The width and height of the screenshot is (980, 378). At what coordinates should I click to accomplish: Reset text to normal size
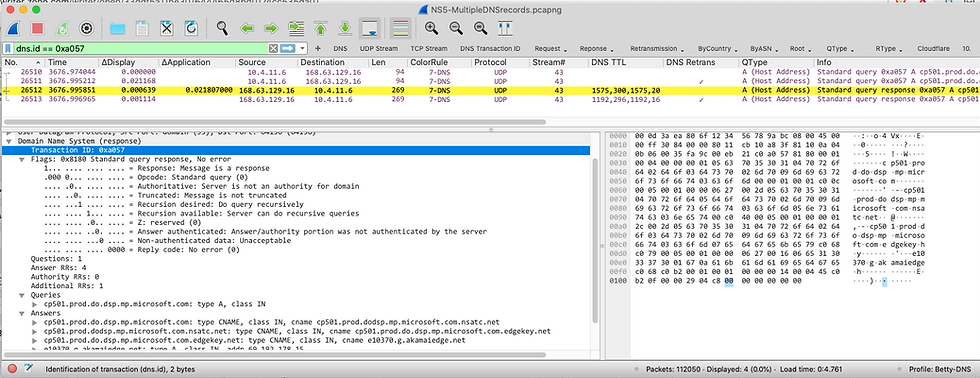[x=480, y=28]
